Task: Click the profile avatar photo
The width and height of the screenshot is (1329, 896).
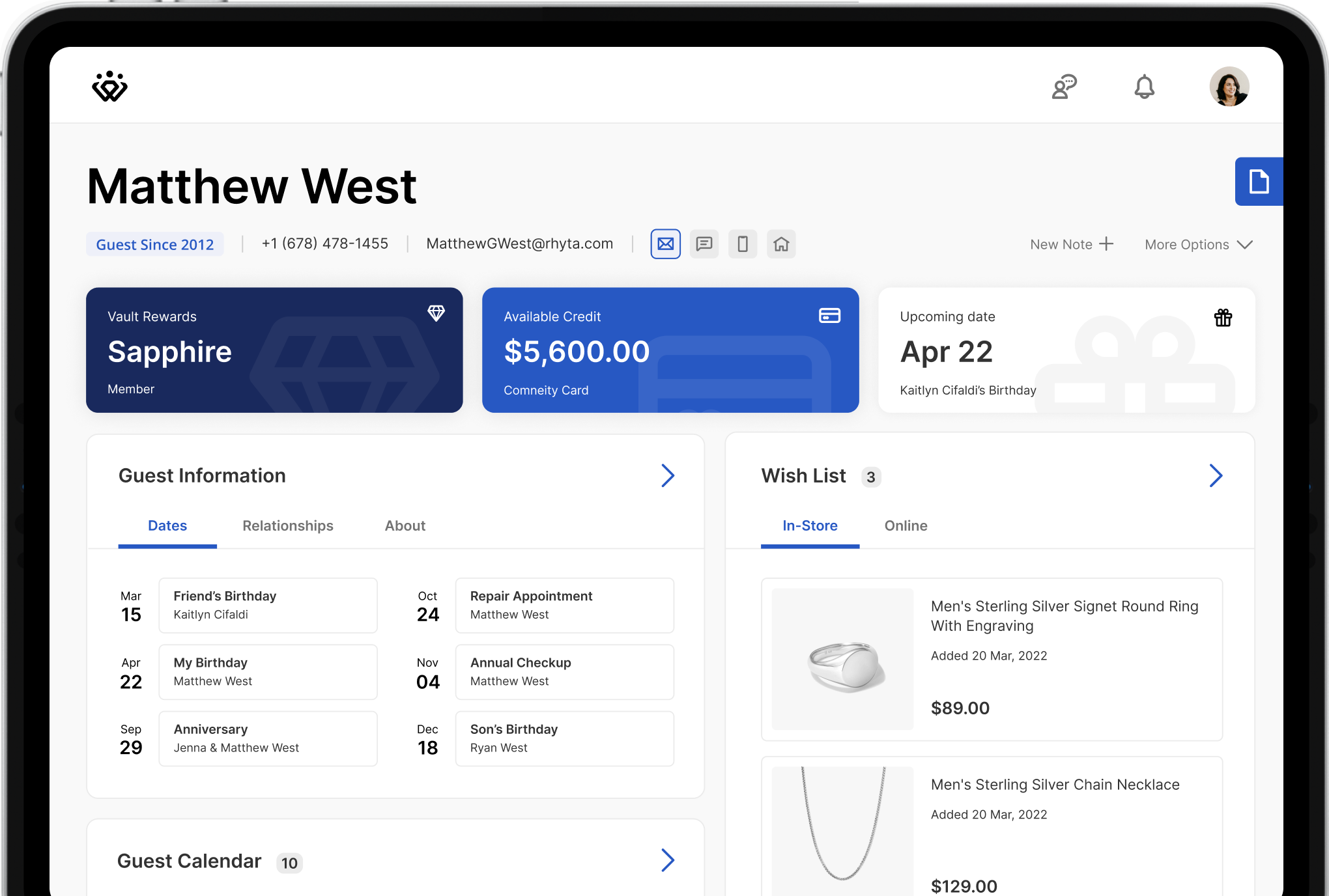Action: [x=1229, y=86]
